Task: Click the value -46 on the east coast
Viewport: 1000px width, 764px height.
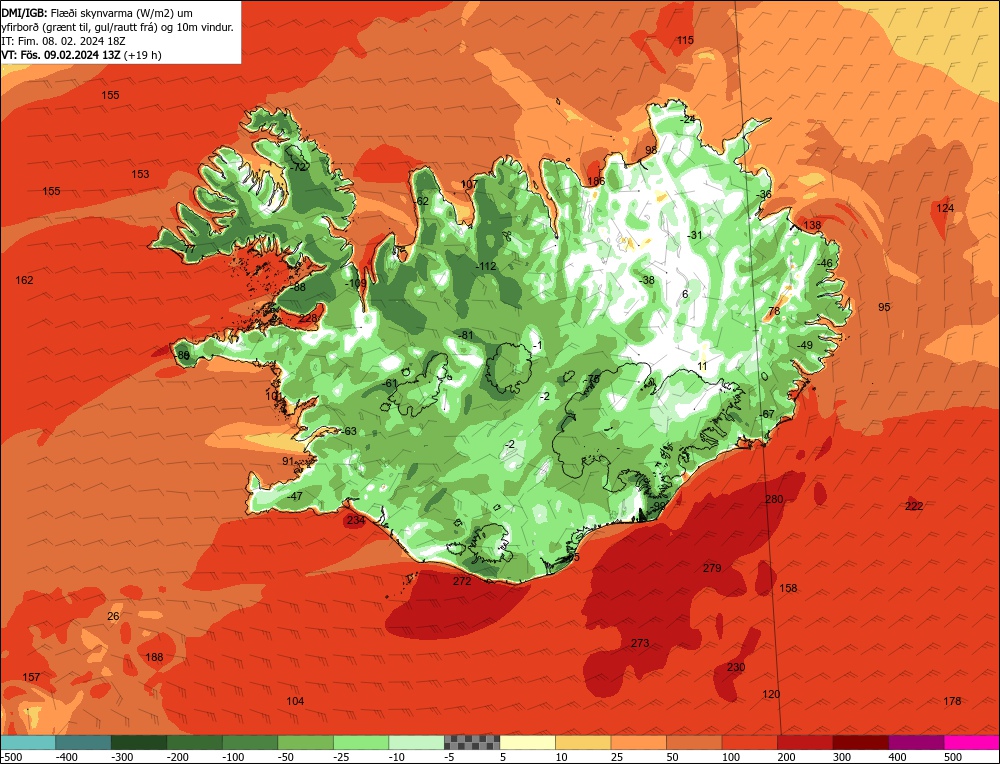Action: click(825, 263)
